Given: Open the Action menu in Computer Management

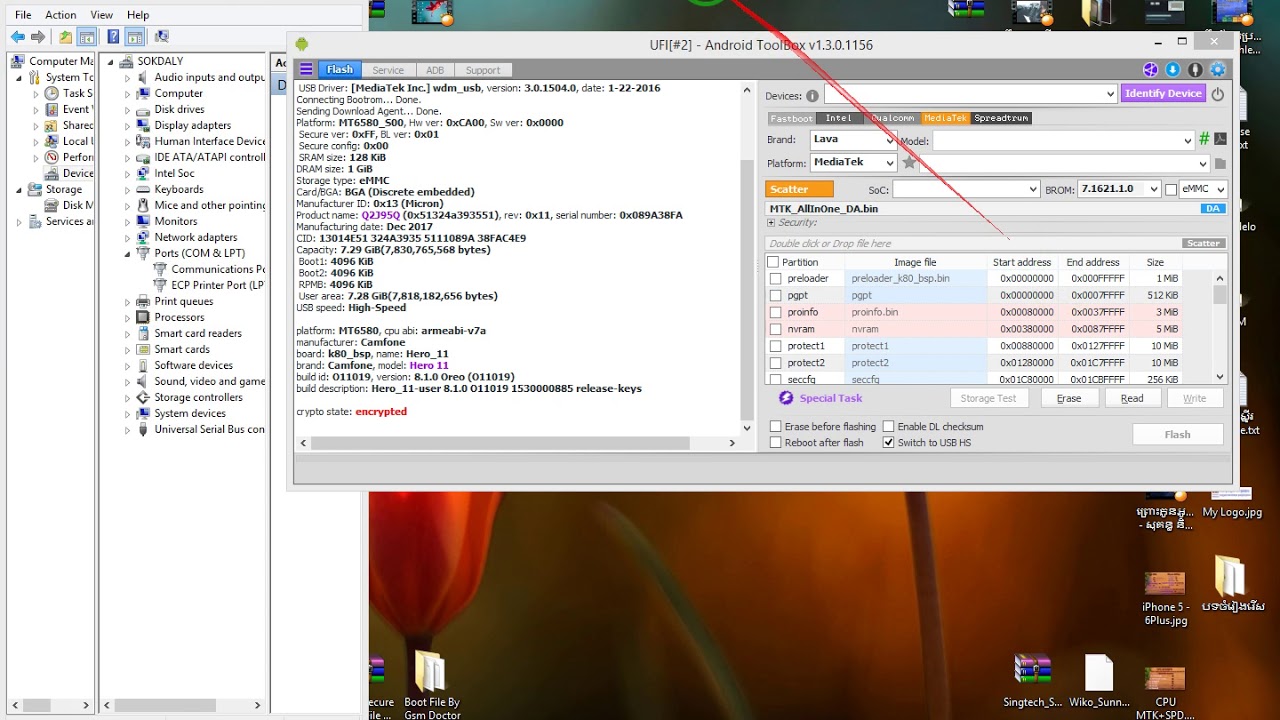Looking at the screenshot, I should point(60,15).
